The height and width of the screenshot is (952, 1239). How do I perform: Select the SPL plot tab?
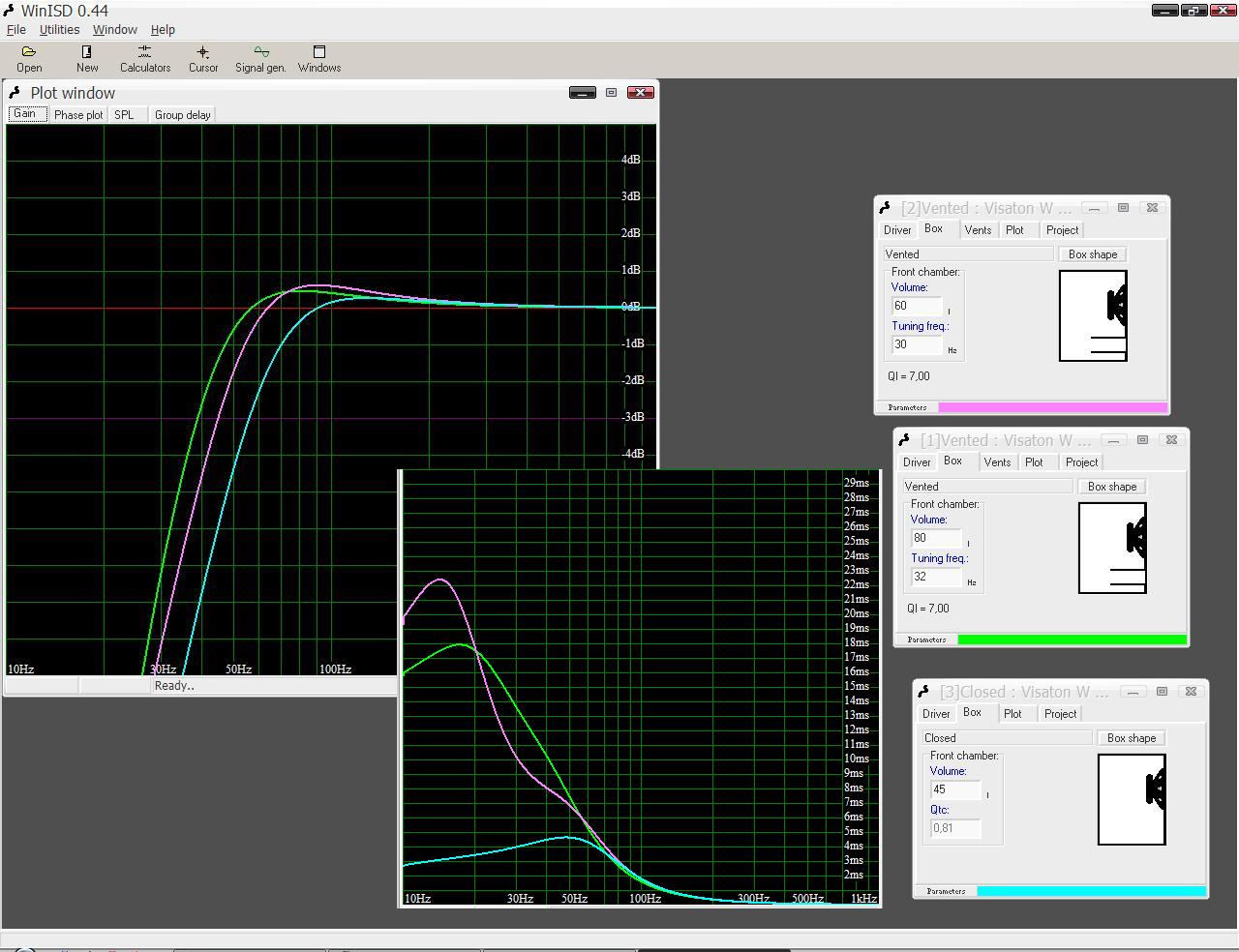[124, 115]
